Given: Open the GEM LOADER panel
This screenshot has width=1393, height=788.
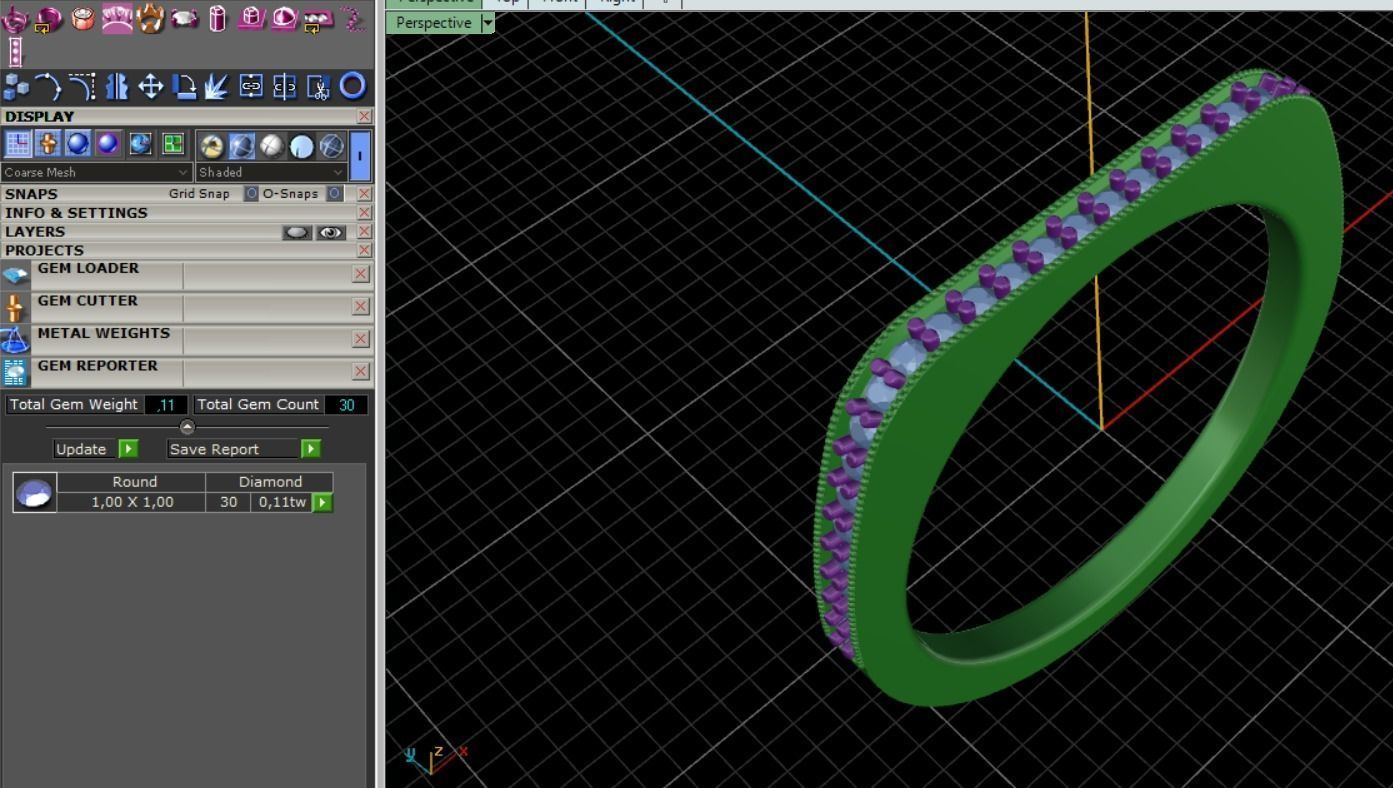Looking at the screenshot, I should [x=88, y=268].
